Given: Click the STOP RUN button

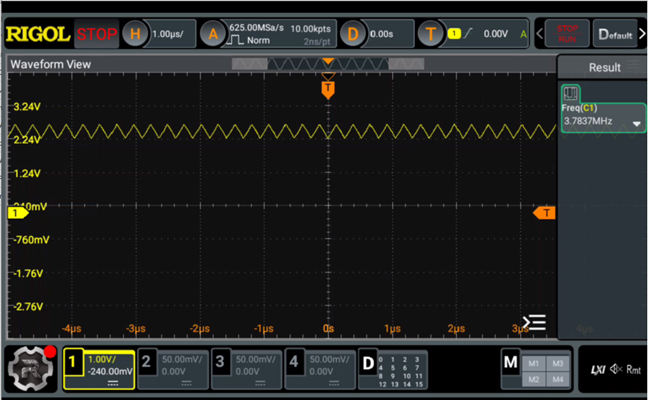Looking at the screenshot, I should pos(567,34).
